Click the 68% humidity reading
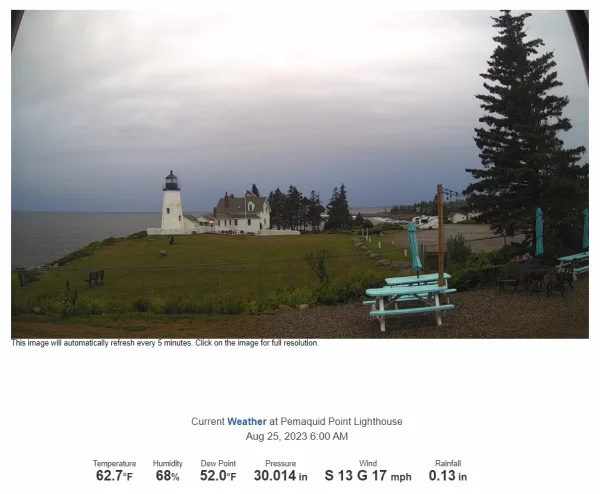600x494 pixels. (168, 476)
